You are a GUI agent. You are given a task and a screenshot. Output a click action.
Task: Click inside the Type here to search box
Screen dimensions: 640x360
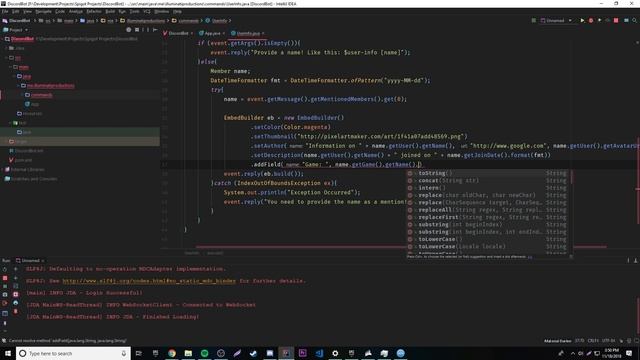(x=73, y=353)
